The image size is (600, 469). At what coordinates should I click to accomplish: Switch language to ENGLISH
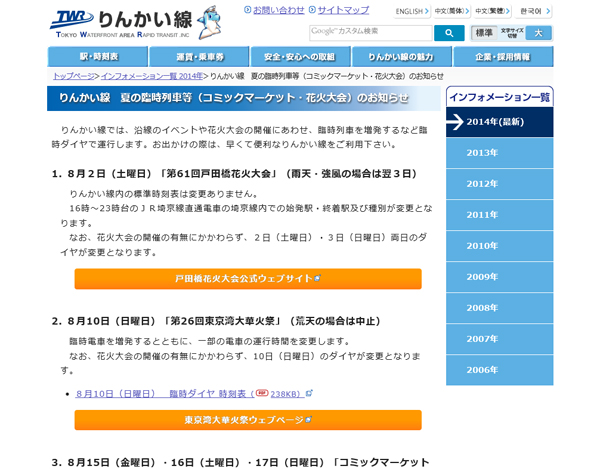[411, 11]
